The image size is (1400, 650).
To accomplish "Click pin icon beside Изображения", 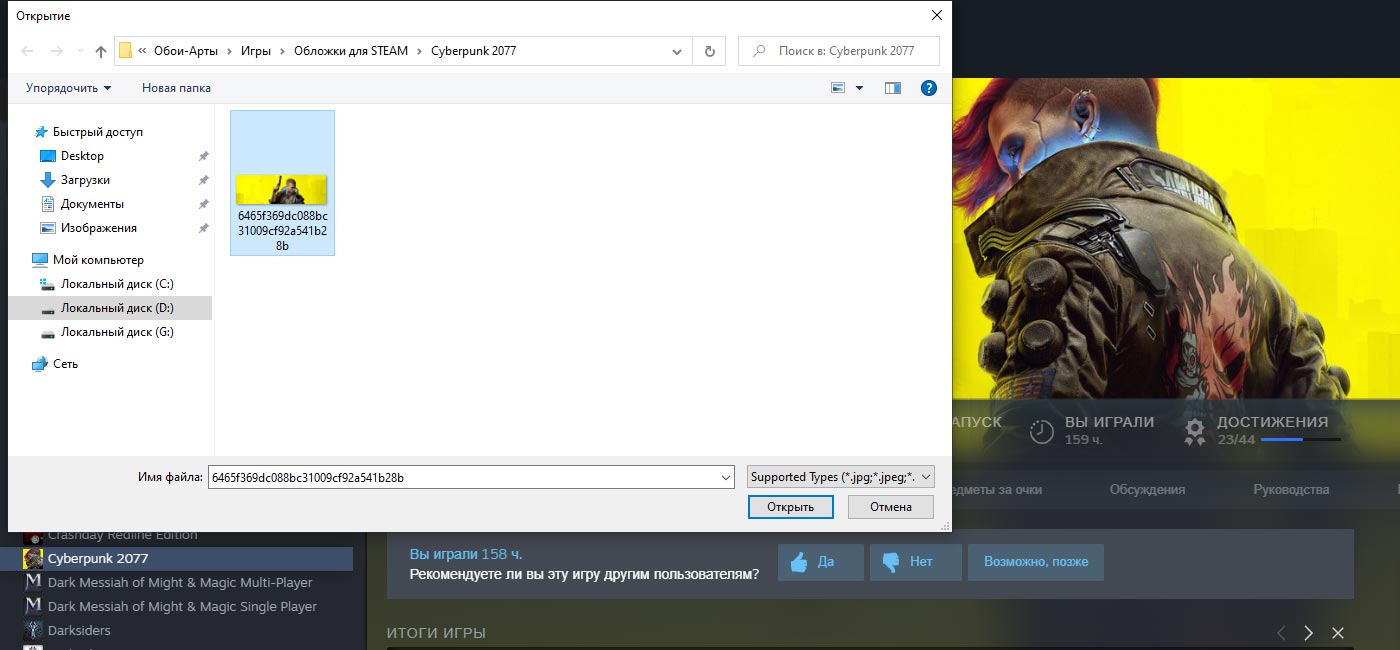I will click(x=203, y=228).
